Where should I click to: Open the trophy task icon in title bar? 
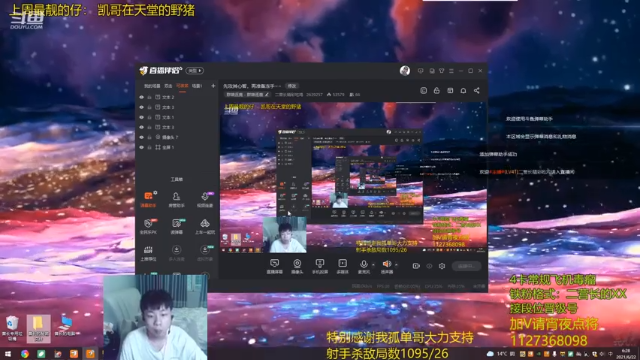click(x=442, y=71)
